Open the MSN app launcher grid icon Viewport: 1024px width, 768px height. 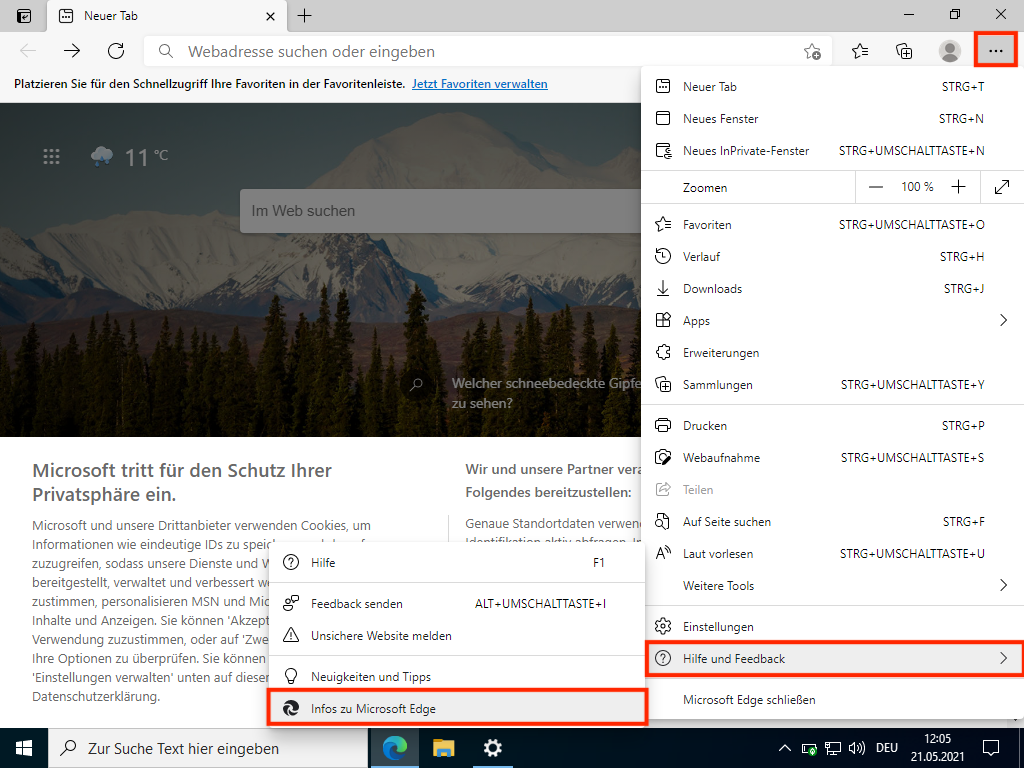(52, 157)
